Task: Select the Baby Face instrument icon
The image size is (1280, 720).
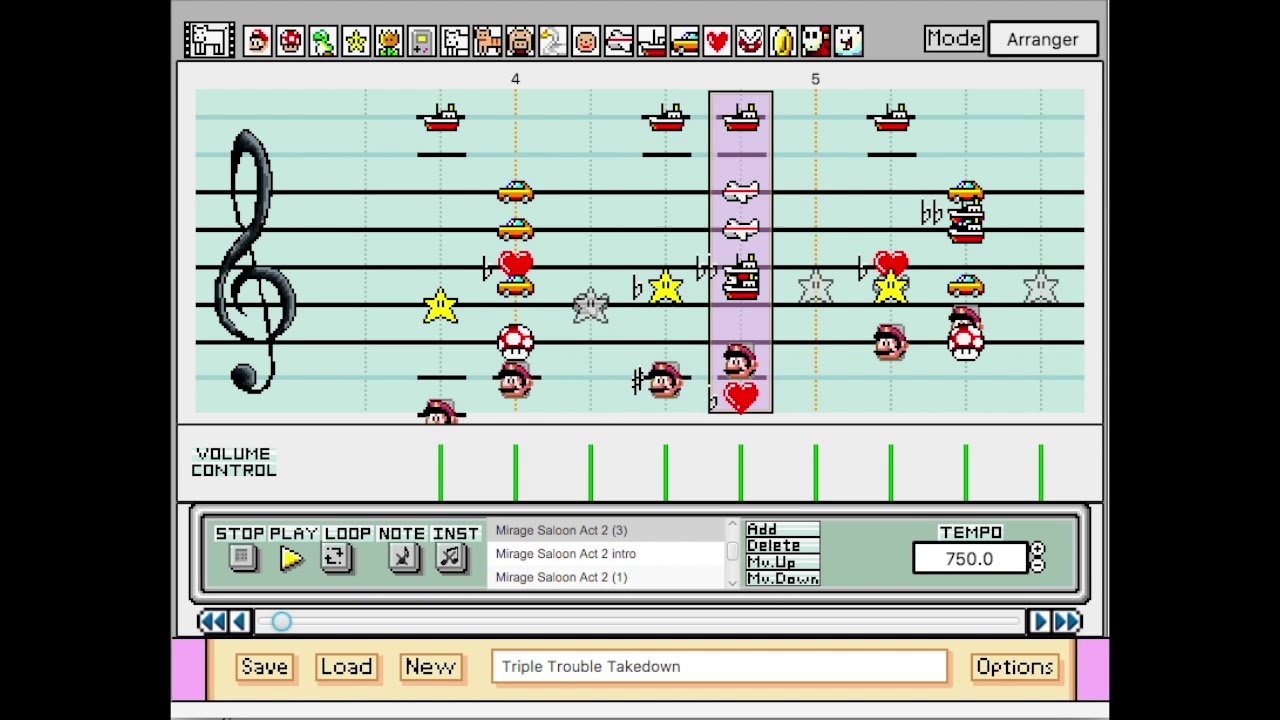Action: click(x=586, y=41)
